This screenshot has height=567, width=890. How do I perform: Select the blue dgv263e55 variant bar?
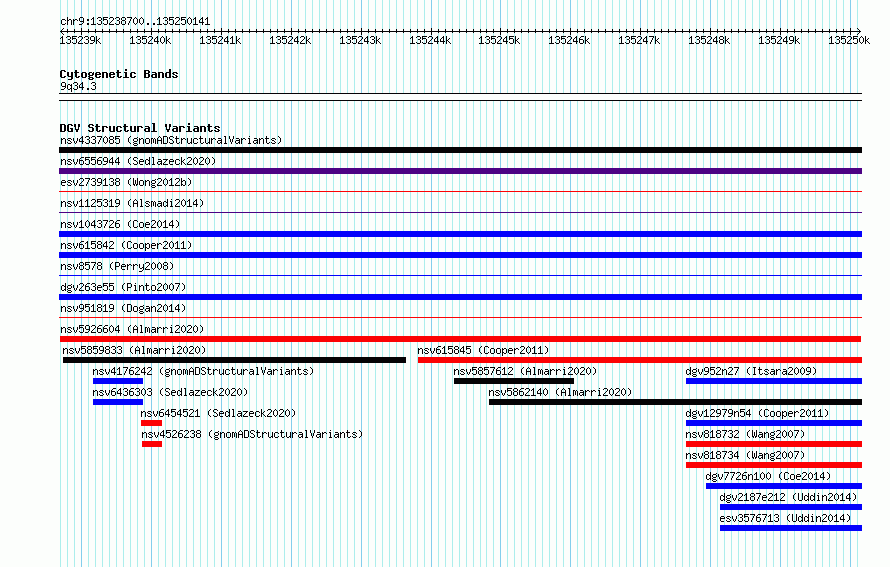[x=460, y=297]
